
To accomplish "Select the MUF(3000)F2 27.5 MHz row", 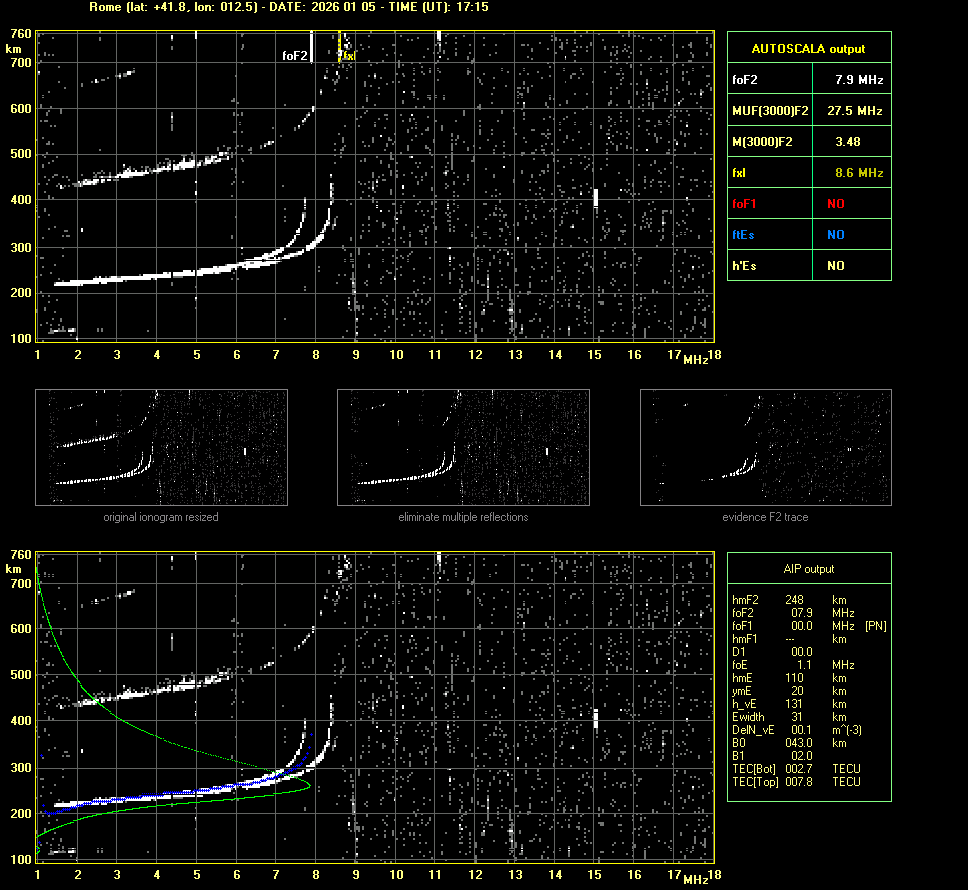I will click(808, 110).
